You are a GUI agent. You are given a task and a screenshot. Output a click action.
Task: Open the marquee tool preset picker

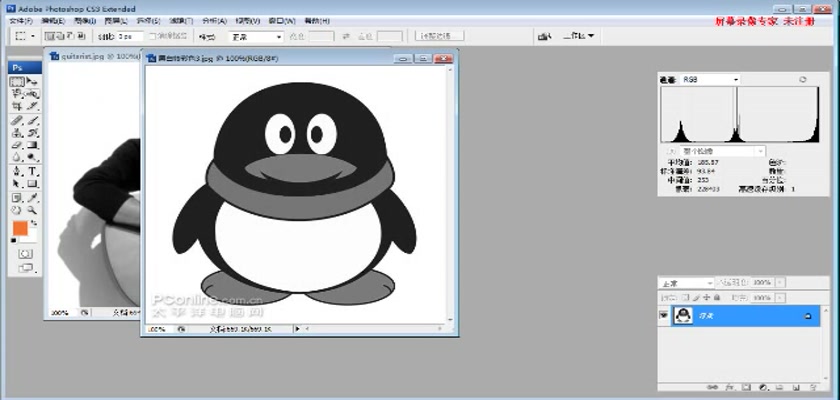33,36
